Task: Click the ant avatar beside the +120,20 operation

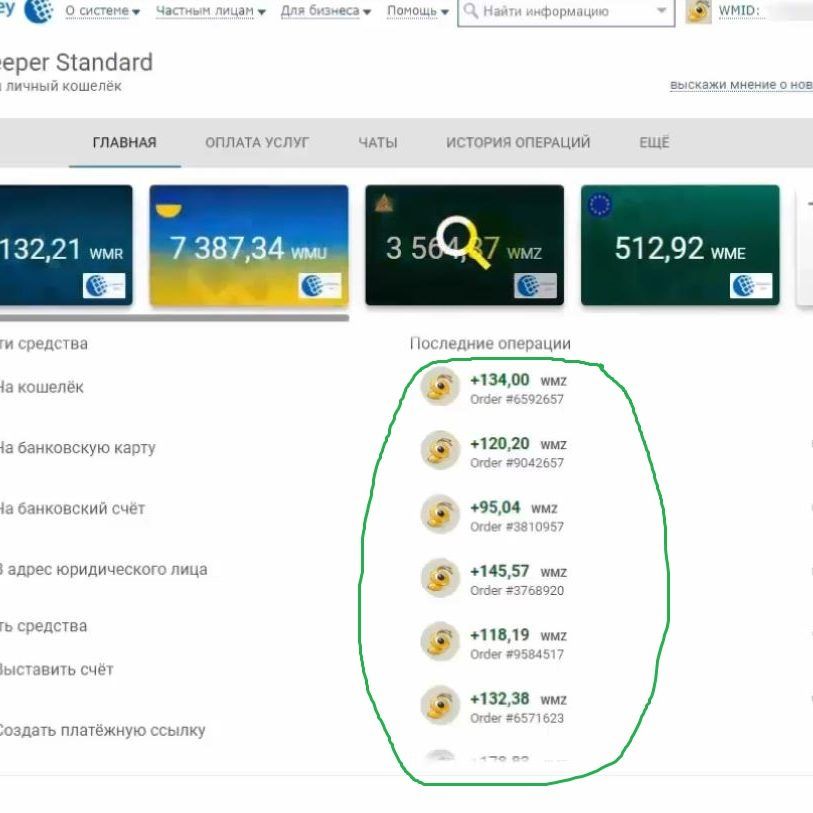Action: 440,450
